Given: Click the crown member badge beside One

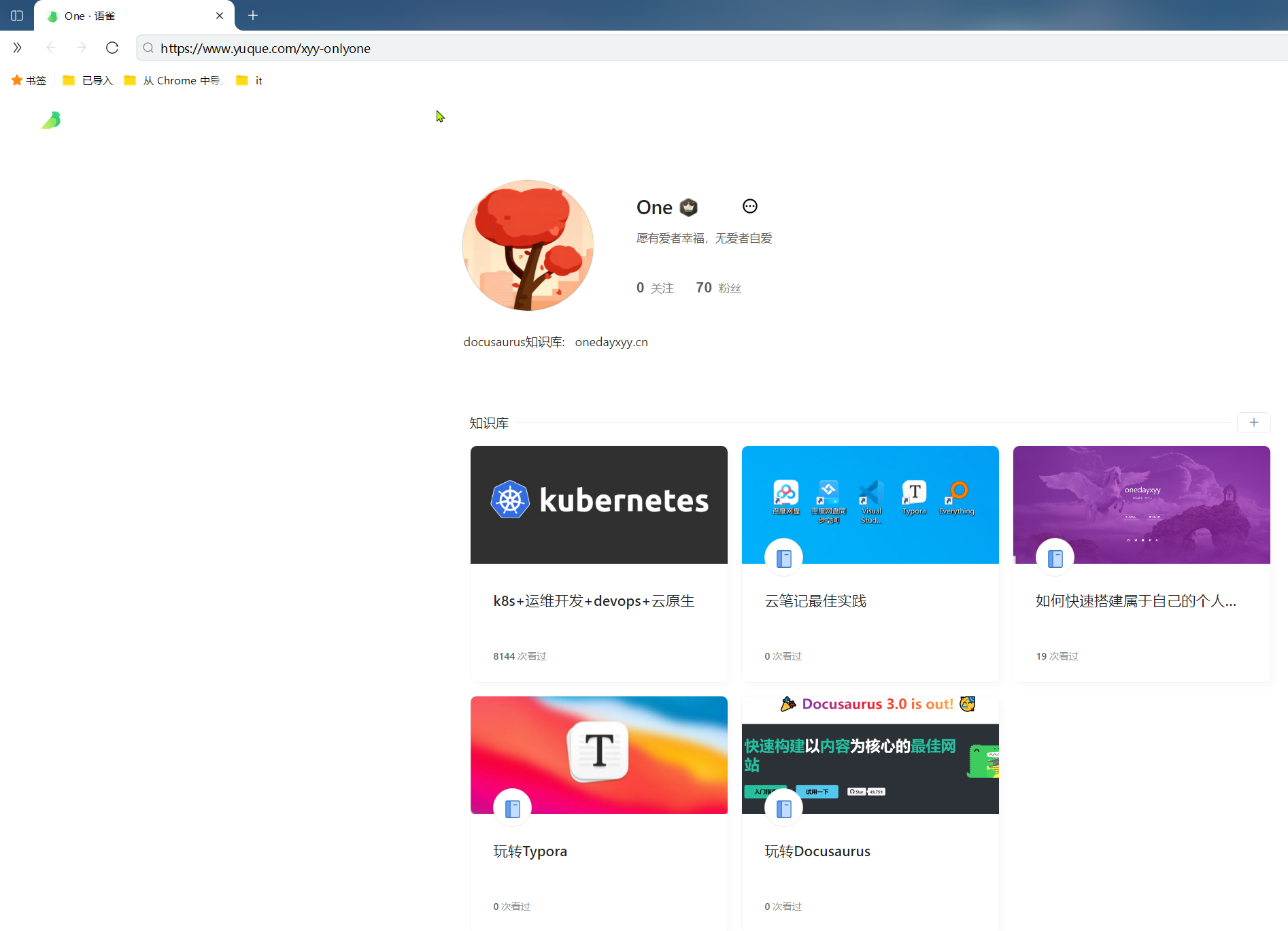Looking at the screenshot, I should 688,207.
